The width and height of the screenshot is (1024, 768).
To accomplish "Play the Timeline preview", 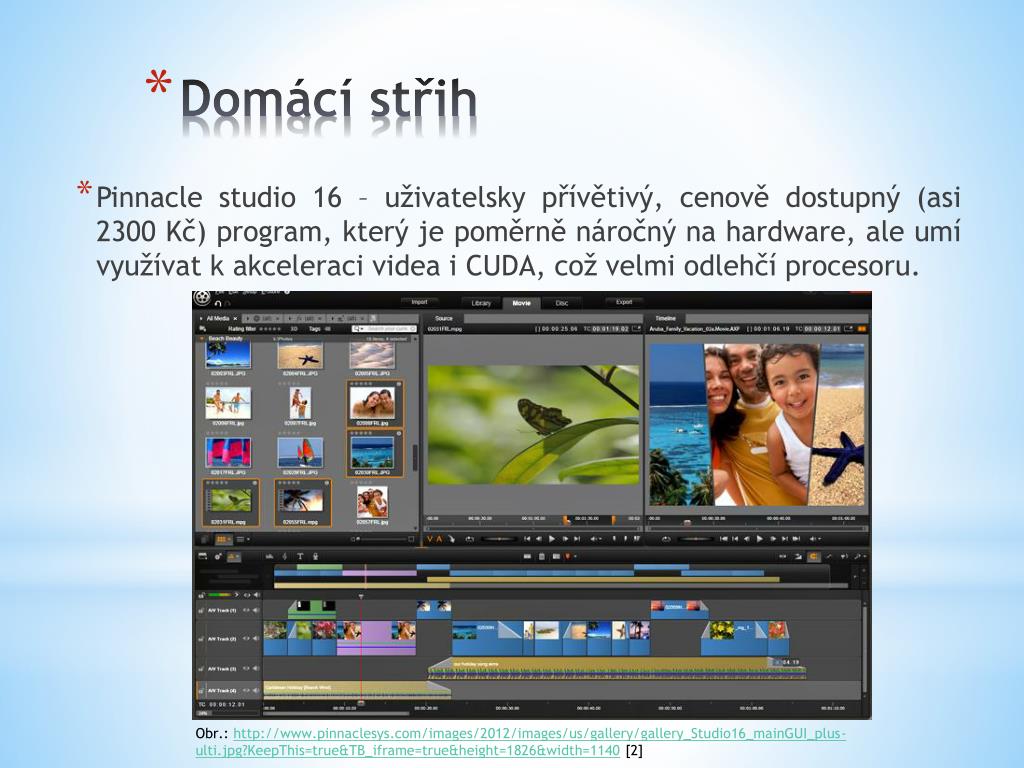I will click(760, 539).
